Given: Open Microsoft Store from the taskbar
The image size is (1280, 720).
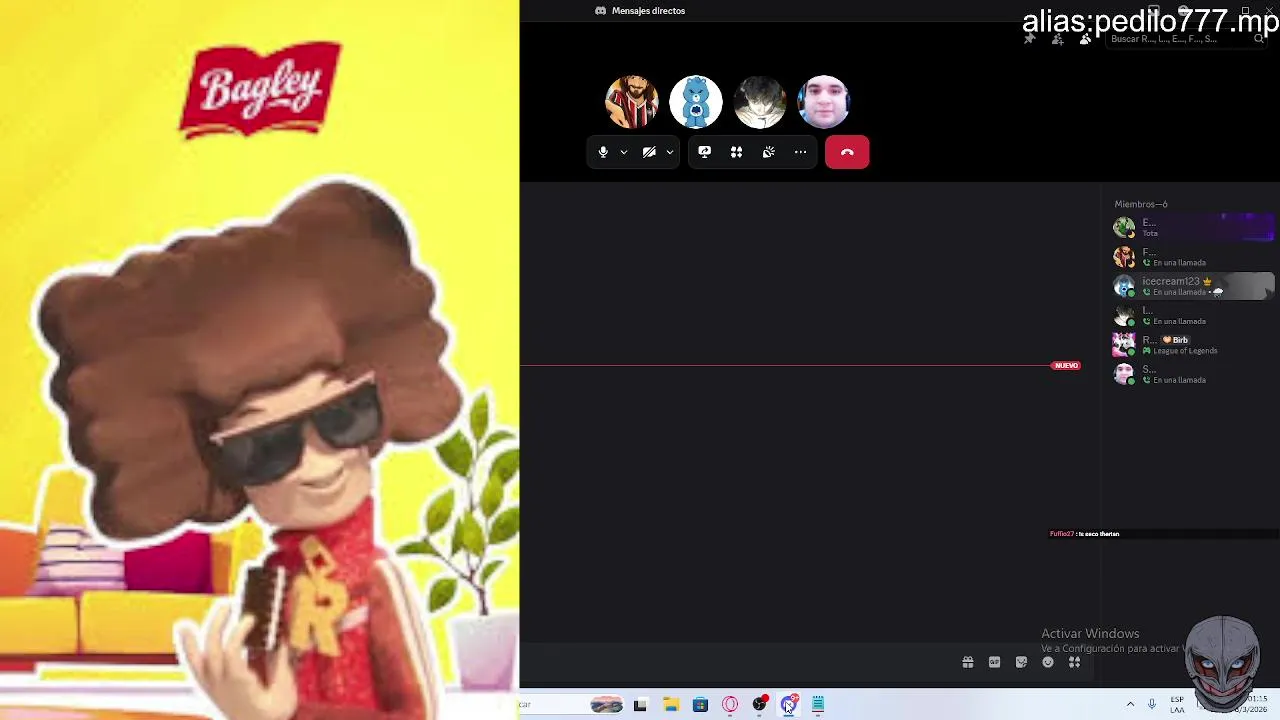Looking at the screenshot, I should click(700, 705).
